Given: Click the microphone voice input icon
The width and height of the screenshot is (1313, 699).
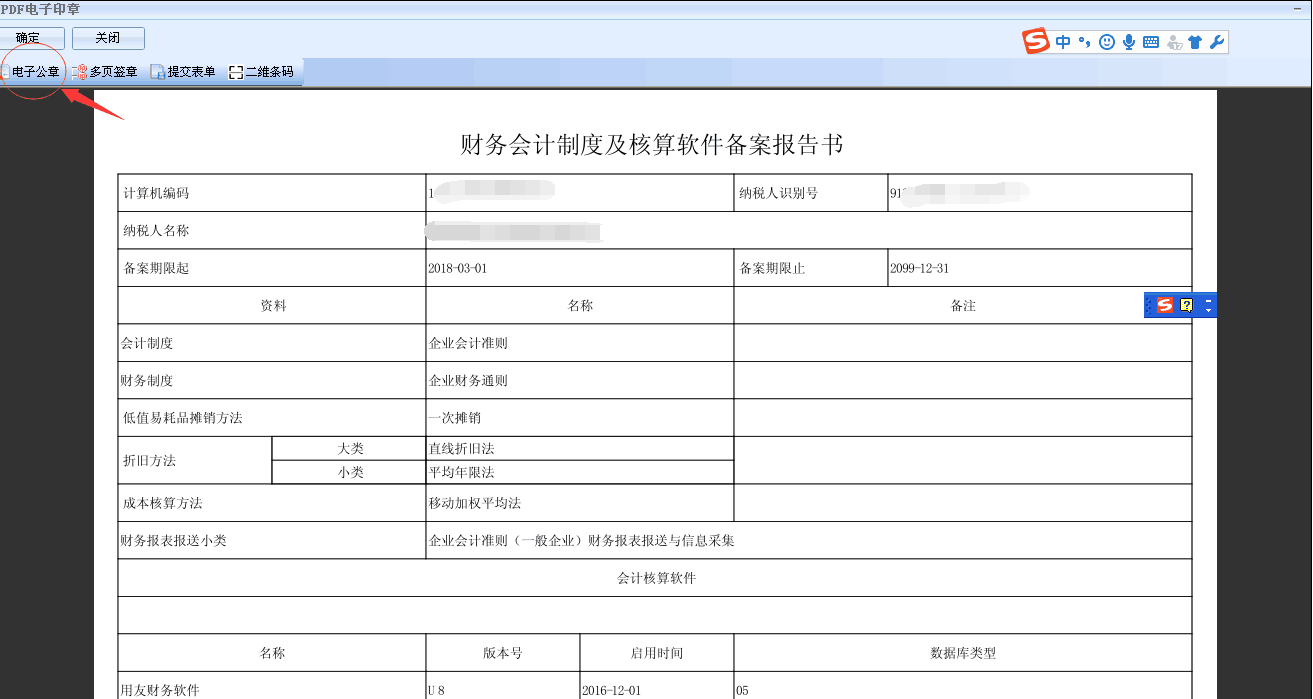Looking at the screenshot, I should click(1129, 42).
